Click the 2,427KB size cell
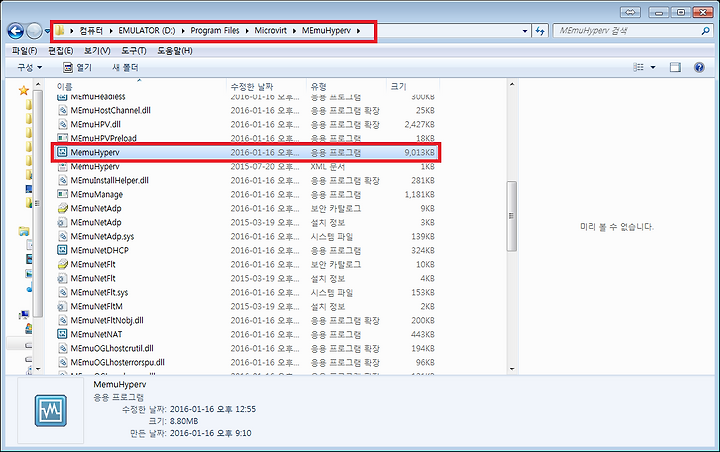The image size is (720, 452). click(x=419, y=124)
